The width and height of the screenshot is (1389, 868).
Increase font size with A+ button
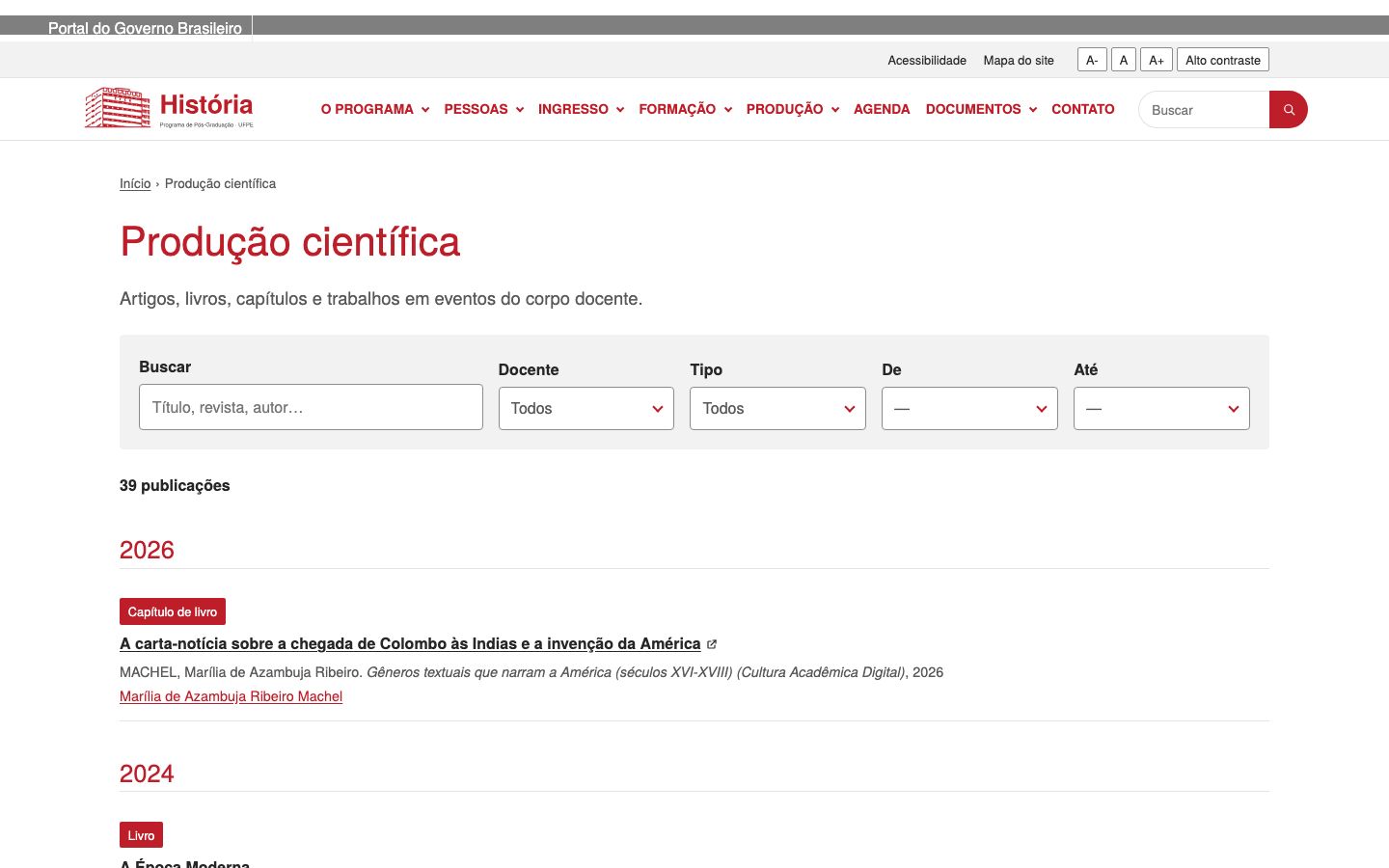[x=1157, y=60]
